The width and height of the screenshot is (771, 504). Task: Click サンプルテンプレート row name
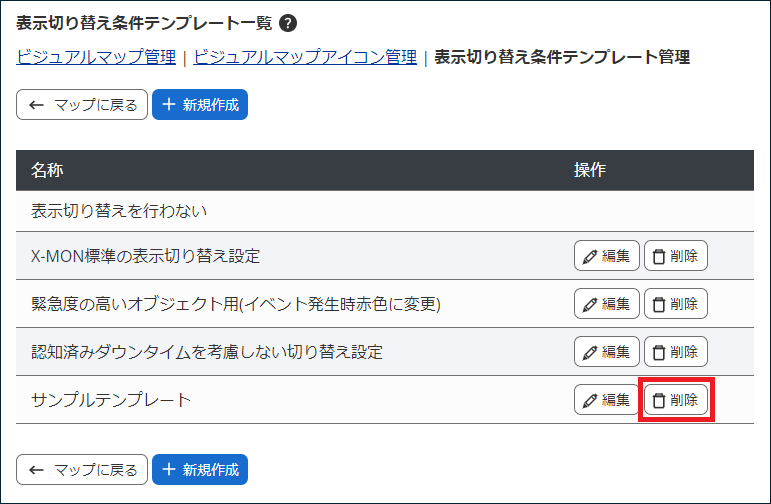click(x=110, y=400)
